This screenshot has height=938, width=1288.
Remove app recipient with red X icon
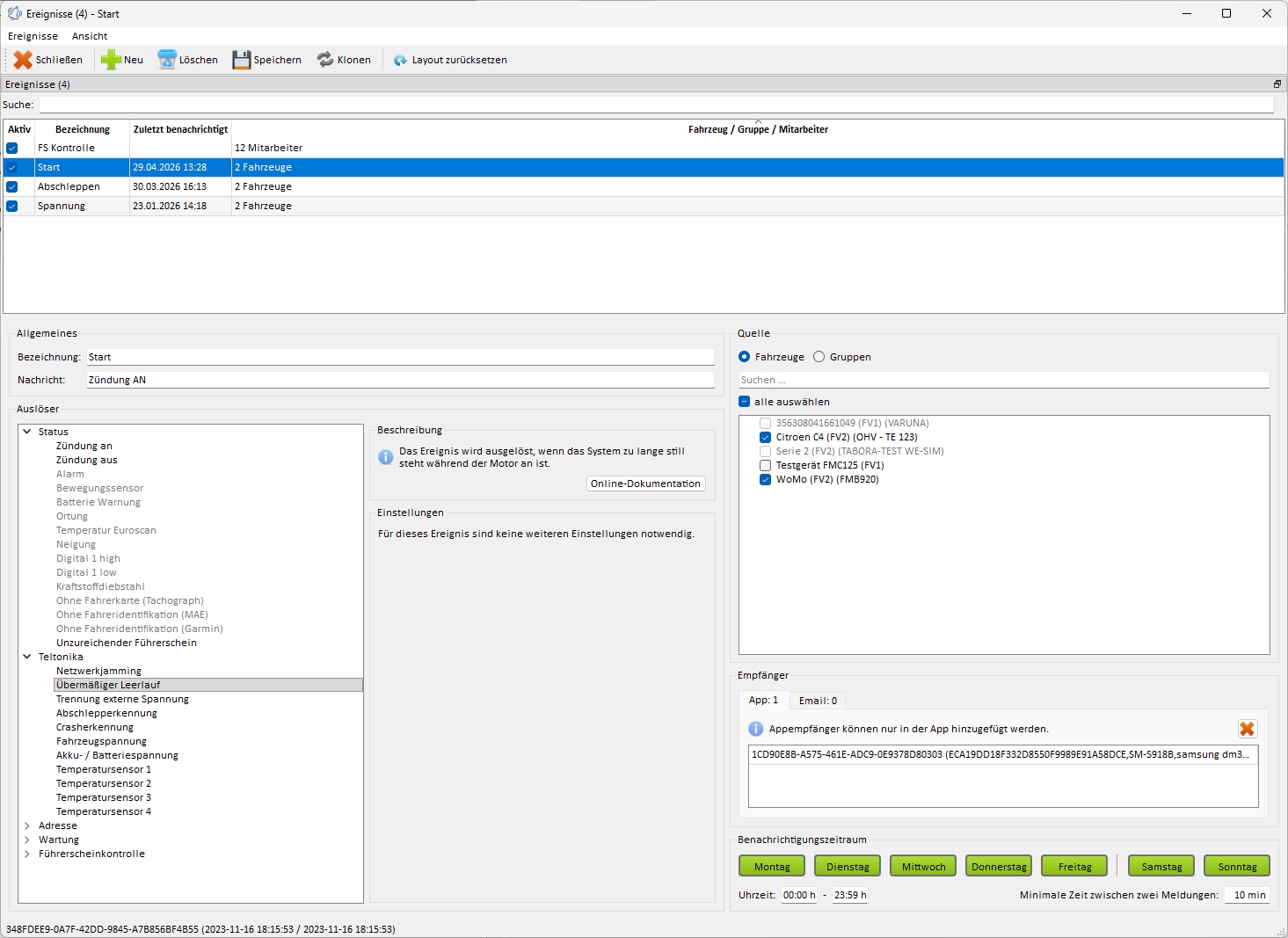coord(1247,729)
